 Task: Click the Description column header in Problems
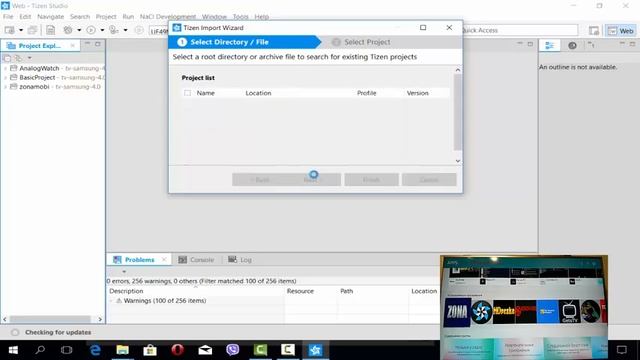[x=126, y=291]
